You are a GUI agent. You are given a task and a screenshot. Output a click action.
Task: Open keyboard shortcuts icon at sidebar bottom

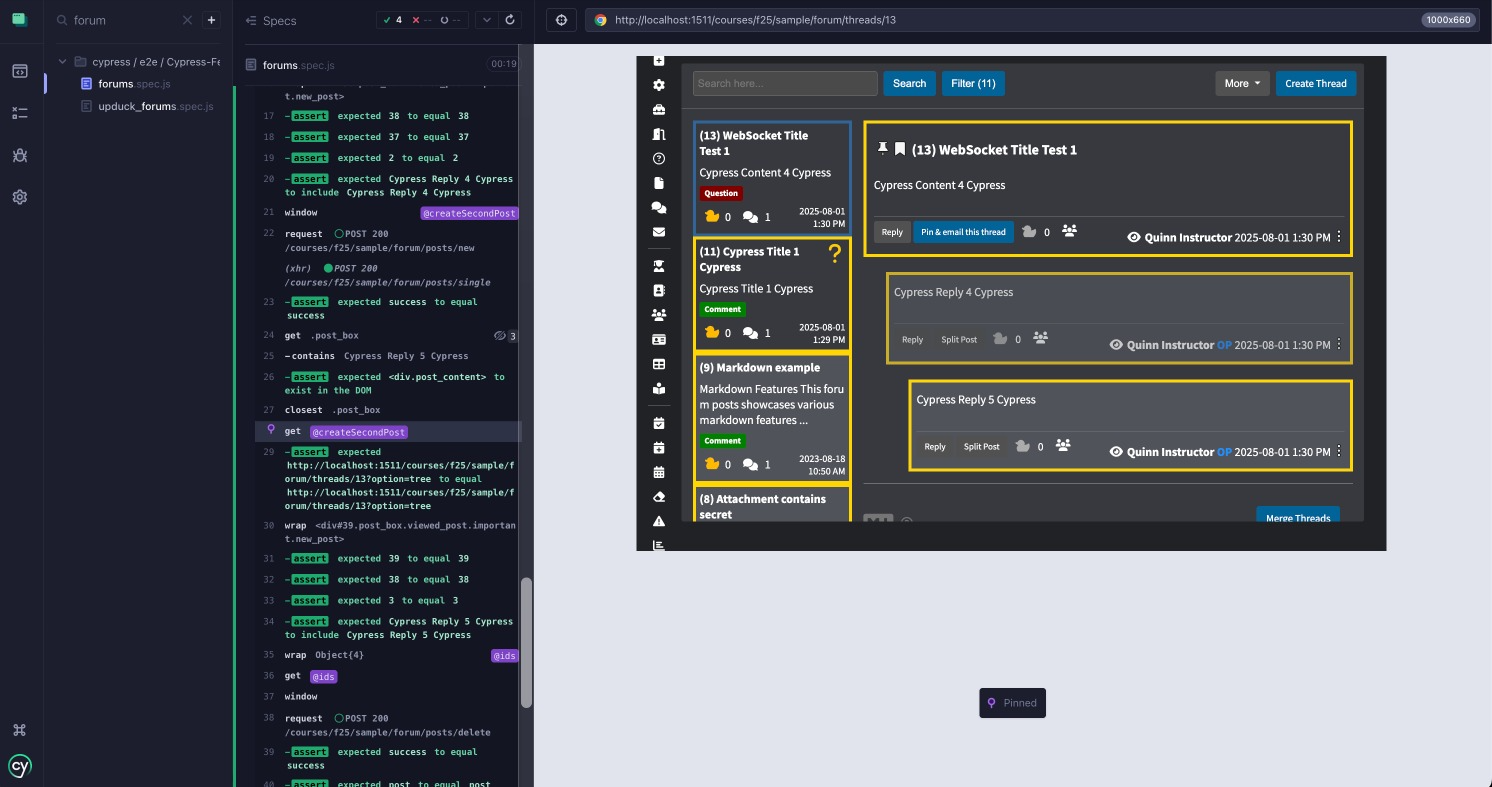tap(19, 730)
